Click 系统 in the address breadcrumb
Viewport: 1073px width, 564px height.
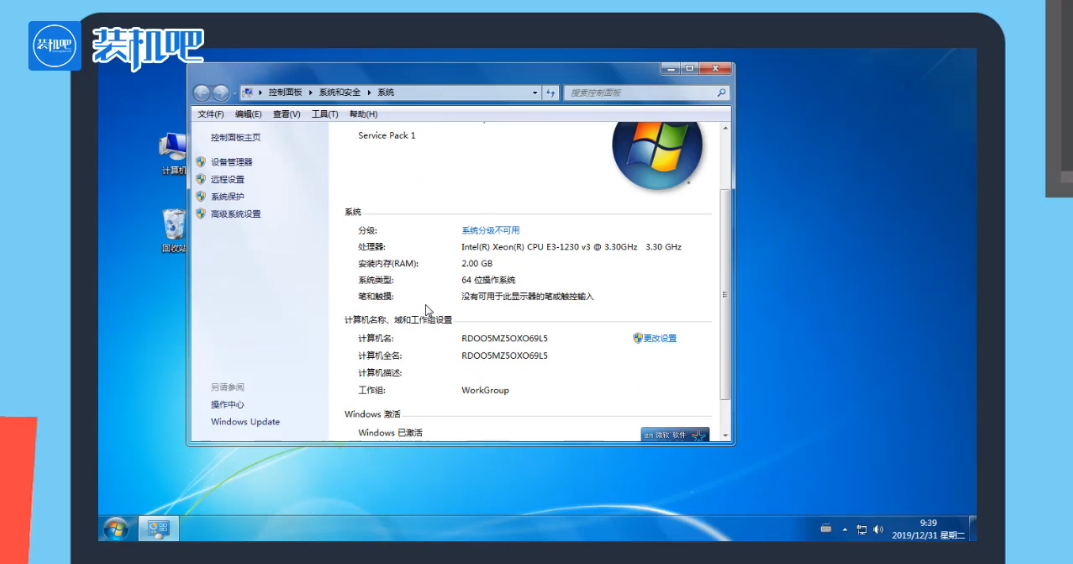[x=386, y=92]
